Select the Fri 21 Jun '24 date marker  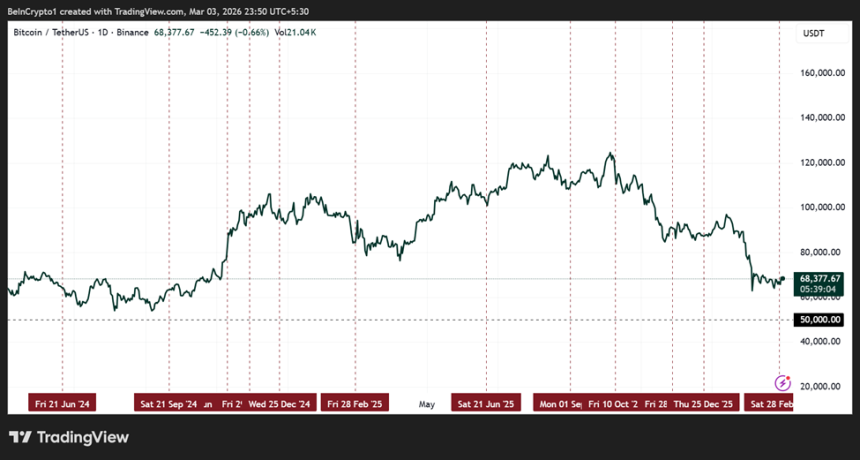pyautogui.click(x=62, y=404)
